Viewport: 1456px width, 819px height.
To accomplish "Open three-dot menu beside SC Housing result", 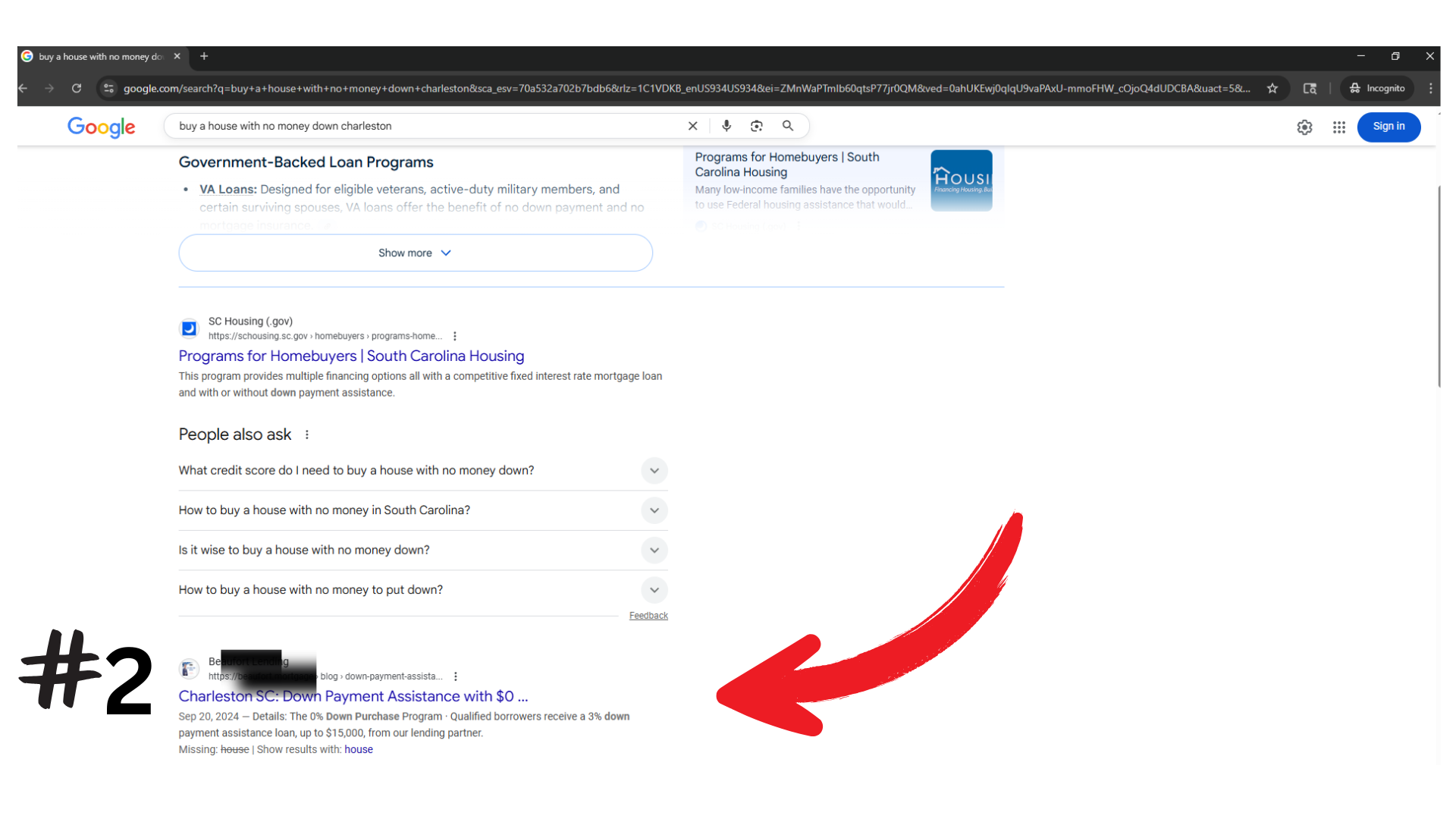I will (455, 336).
